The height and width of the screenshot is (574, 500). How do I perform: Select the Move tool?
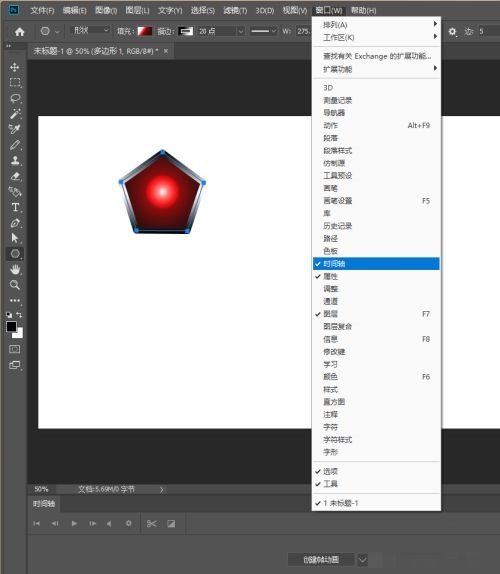click(x=15, y=67)
